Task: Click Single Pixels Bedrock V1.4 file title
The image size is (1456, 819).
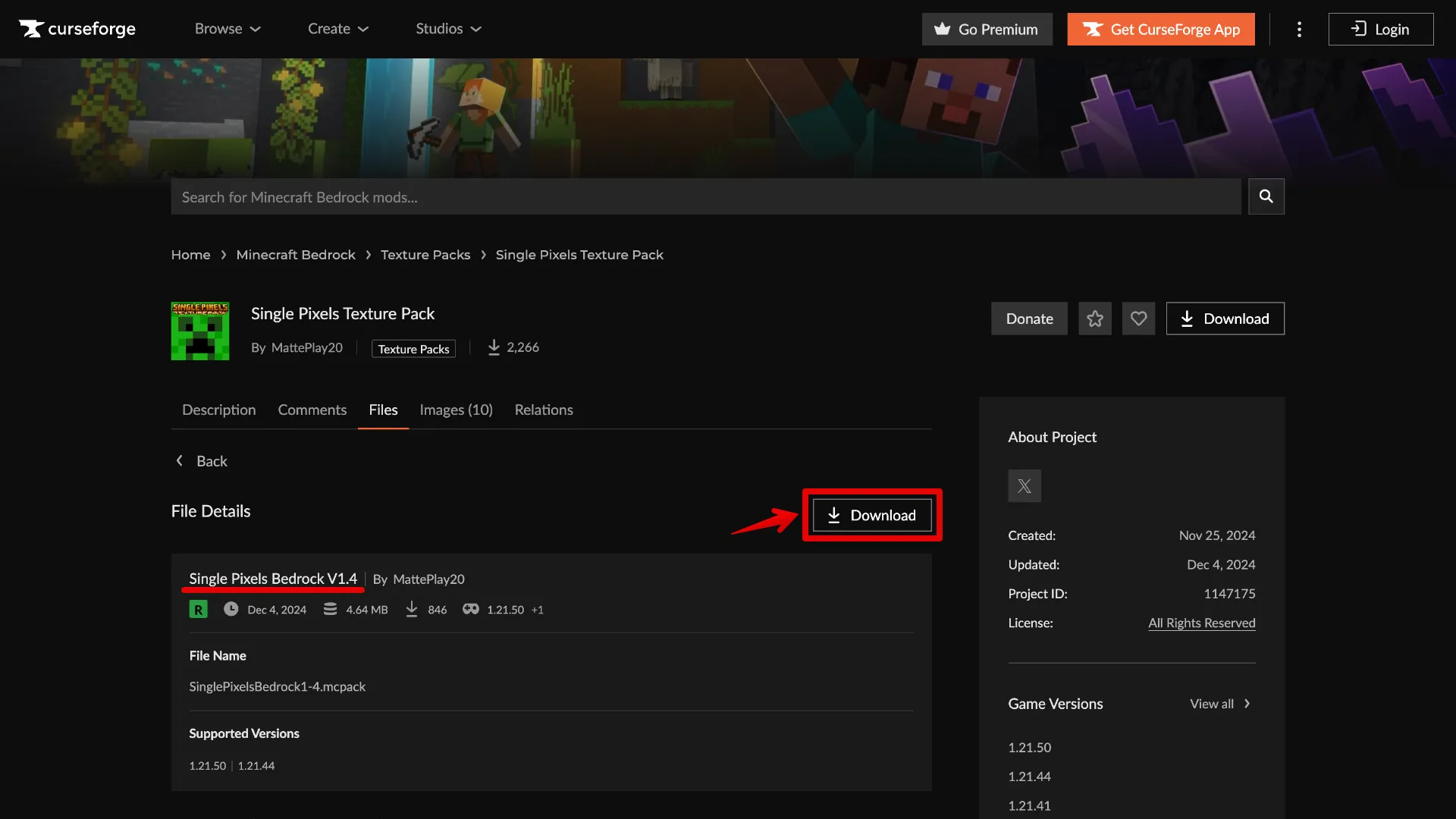Action: click(x=273, y=579)
